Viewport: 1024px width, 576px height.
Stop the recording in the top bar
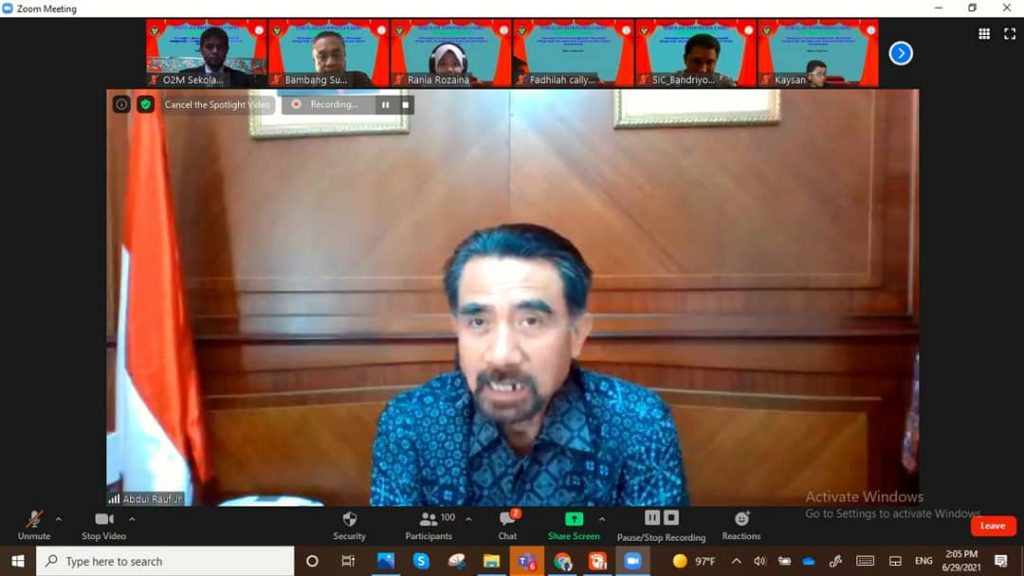click(x=405, y=104)
